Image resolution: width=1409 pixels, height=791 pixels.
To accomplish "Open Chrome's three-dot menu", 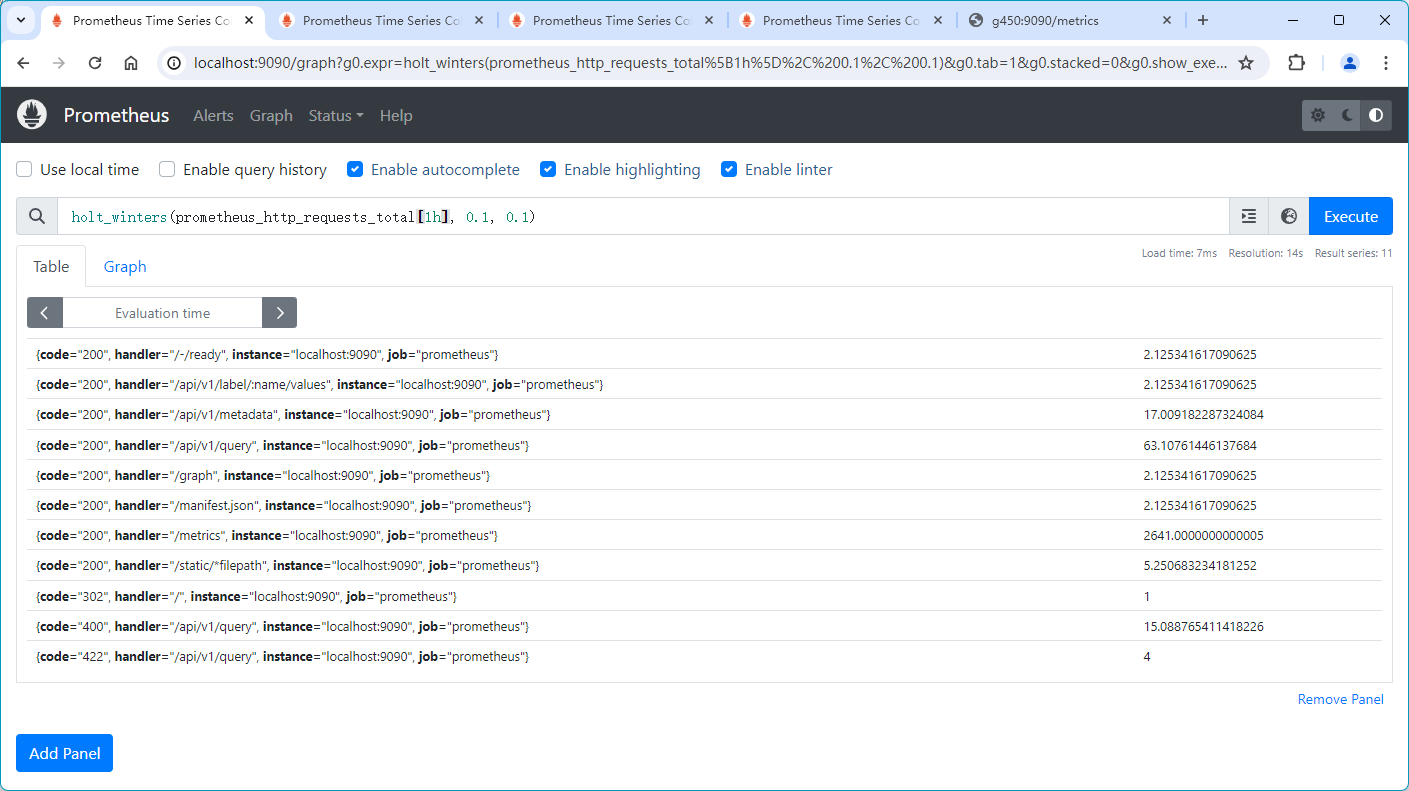I will (1386, 63).
